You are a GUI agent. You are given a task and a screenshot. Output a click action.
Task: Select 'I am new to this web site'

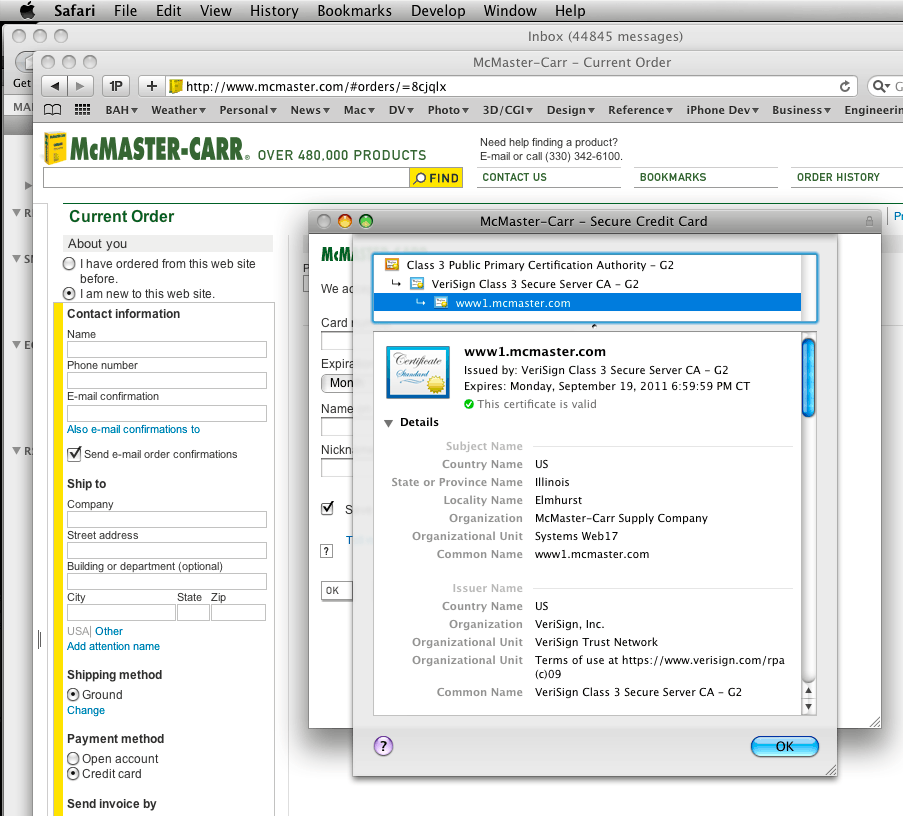(69, 294)
